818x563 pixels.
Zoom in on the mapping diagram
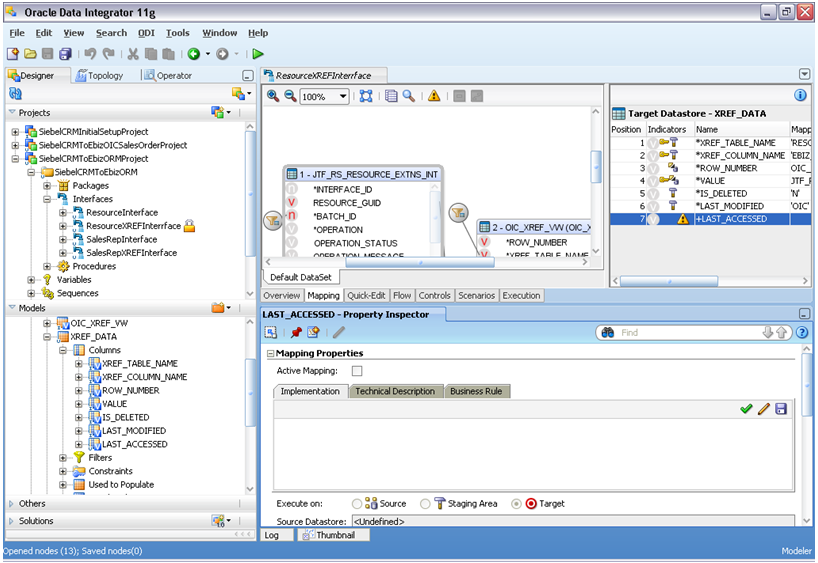pos(273,96)
